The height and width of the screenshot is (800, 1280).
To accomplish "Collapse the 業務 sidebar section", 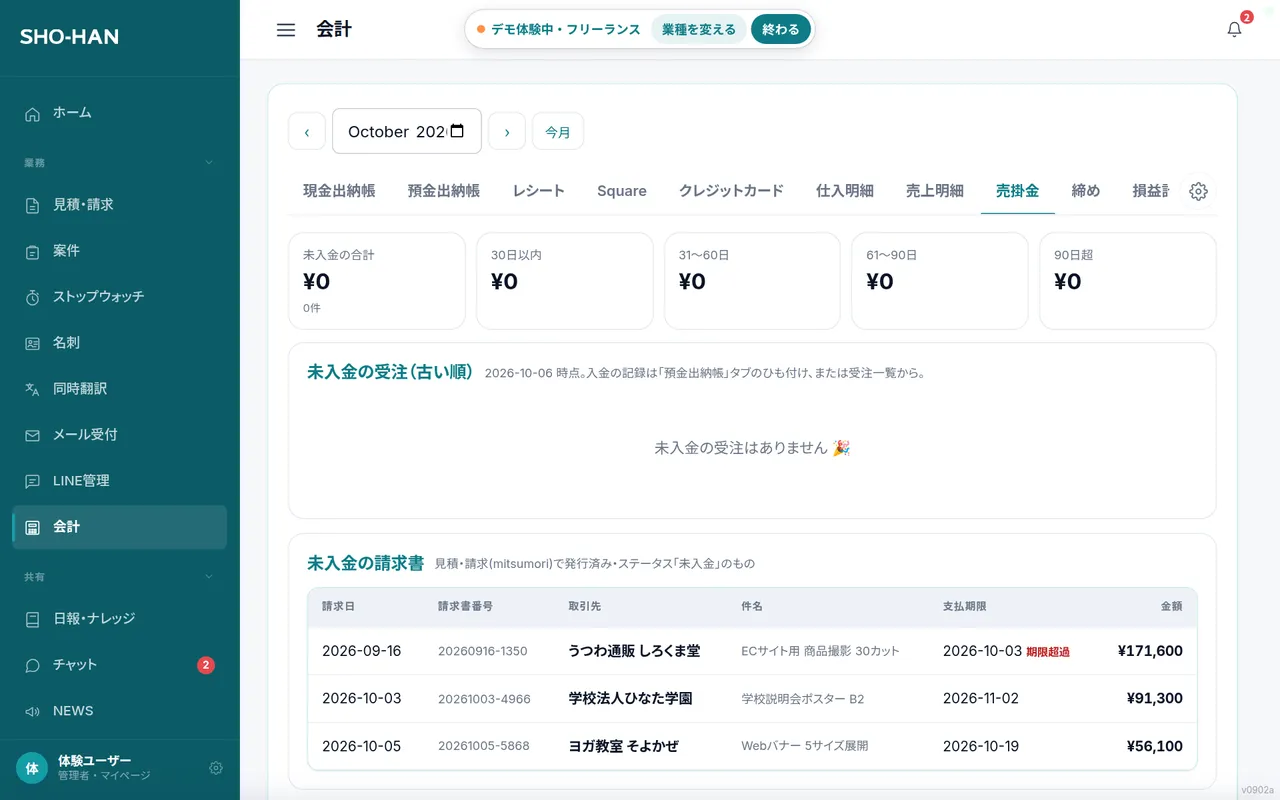I will (x=209, y=163).
